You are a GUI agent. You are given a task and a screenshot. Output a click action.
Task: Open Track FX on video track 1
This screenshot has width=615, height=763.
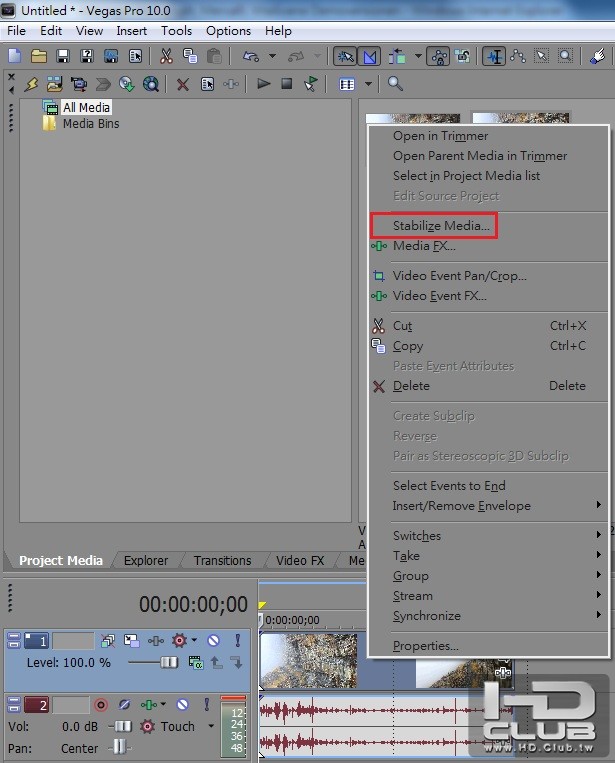(155, 641)
